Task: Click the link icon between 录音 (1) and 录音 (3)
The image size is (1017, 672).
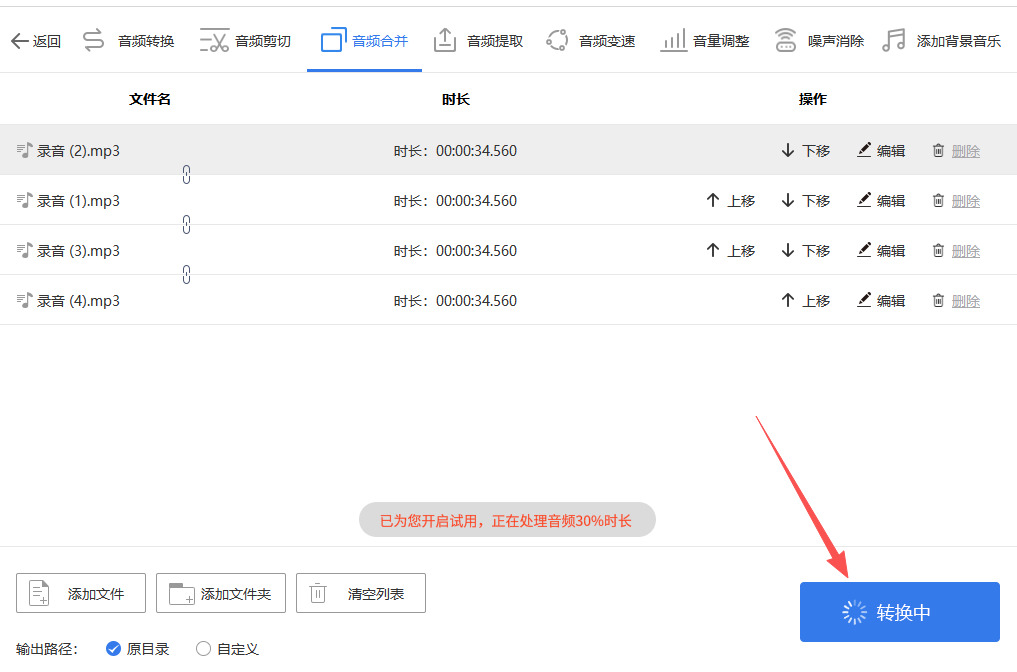Action: click(186, 224)
